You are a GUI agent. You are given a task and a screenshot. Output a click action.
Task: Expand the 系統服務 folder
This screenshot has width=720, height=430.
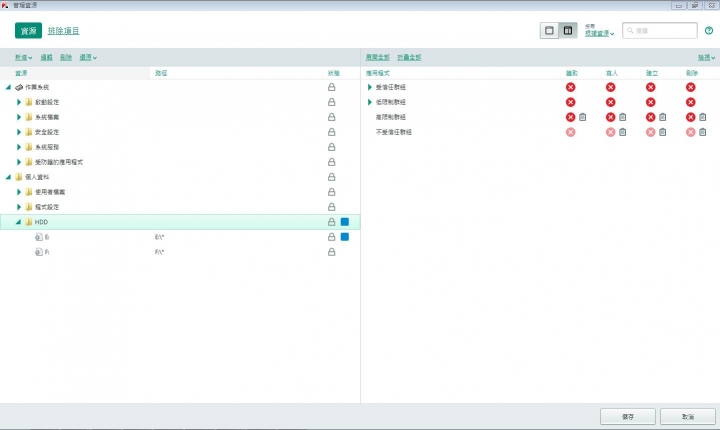tap(19, 147)
